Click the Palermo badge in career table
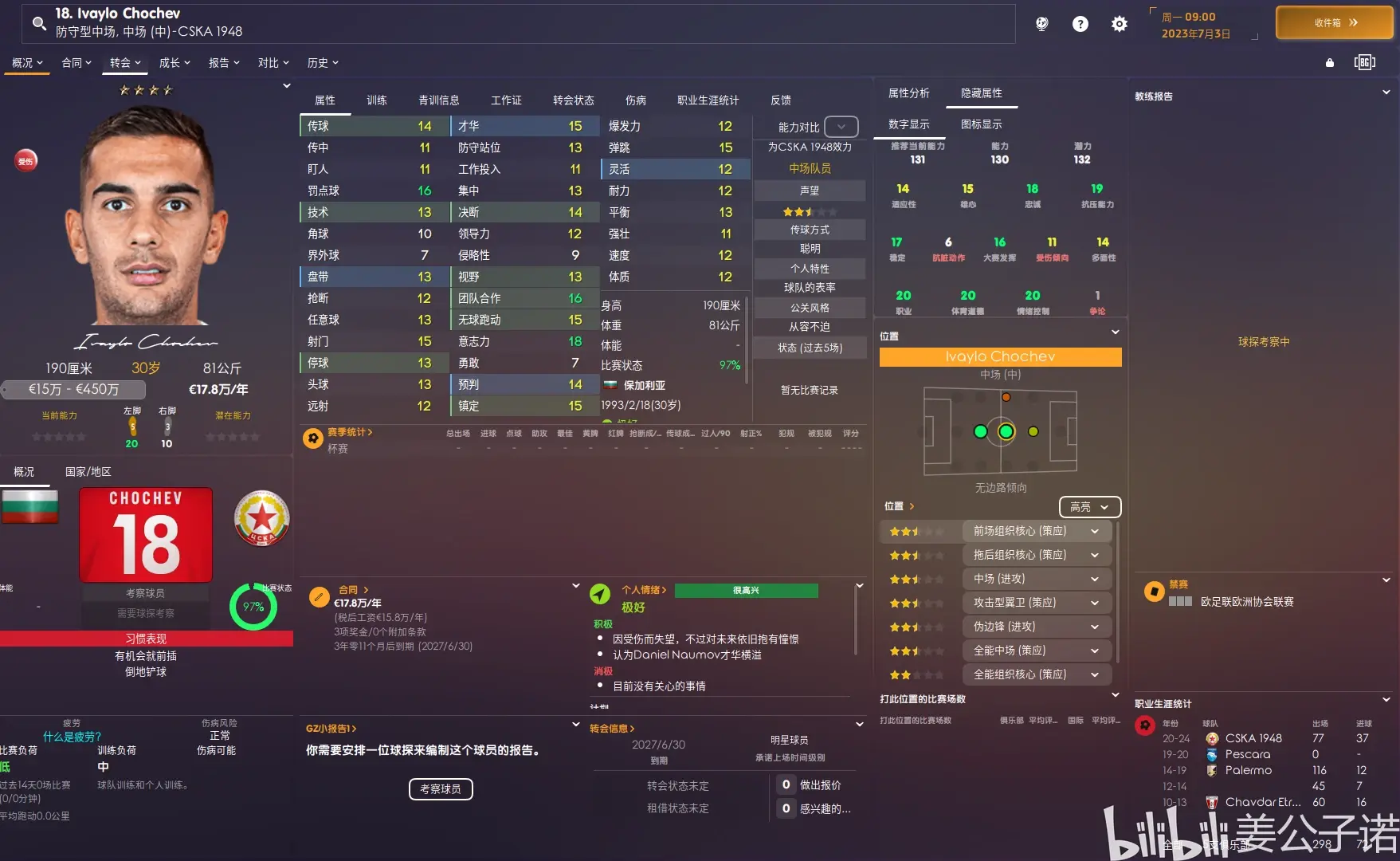Image resolution: width=1400 pixels, height=861 pixels. coord(1212,770)
